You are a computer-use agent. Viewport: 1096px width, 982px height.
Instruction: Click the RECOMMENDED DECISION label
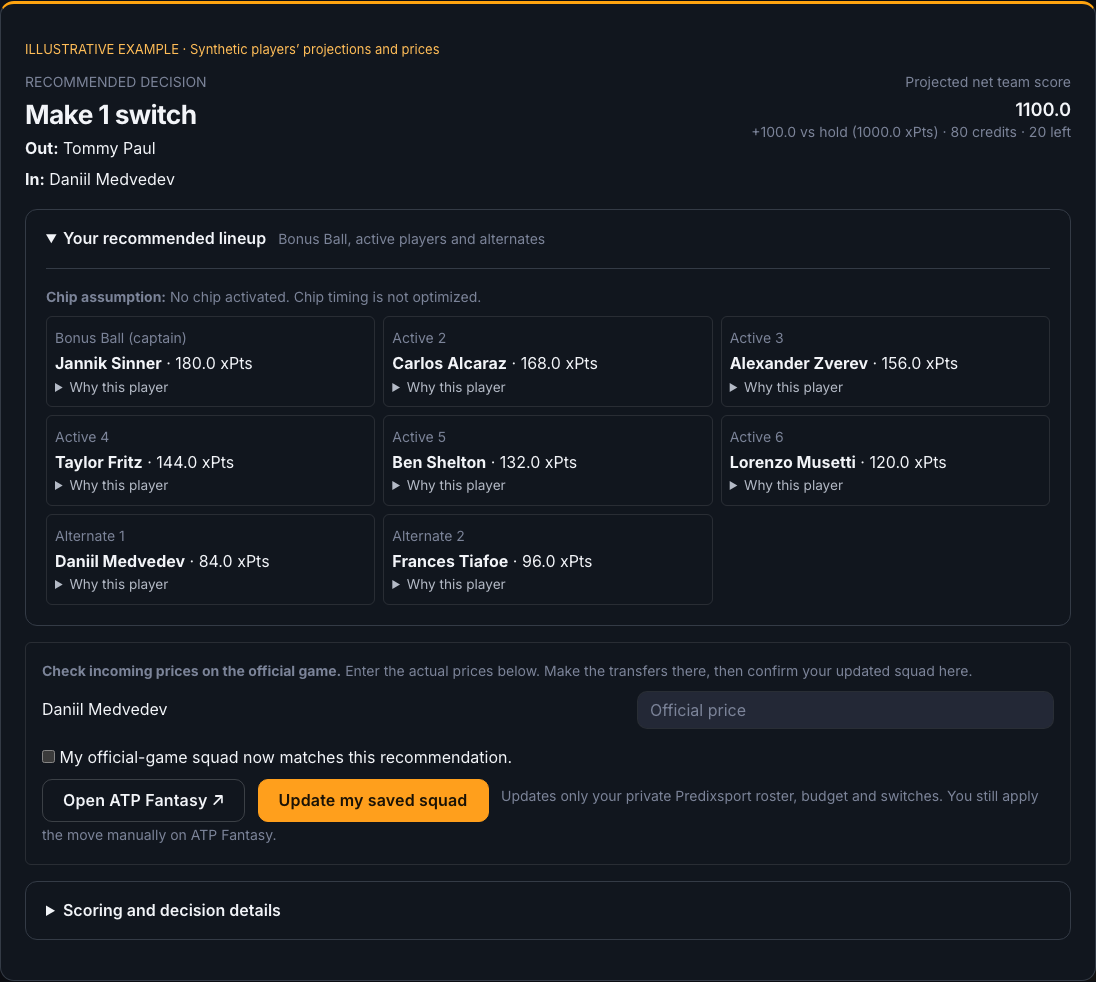coord(115,82)
